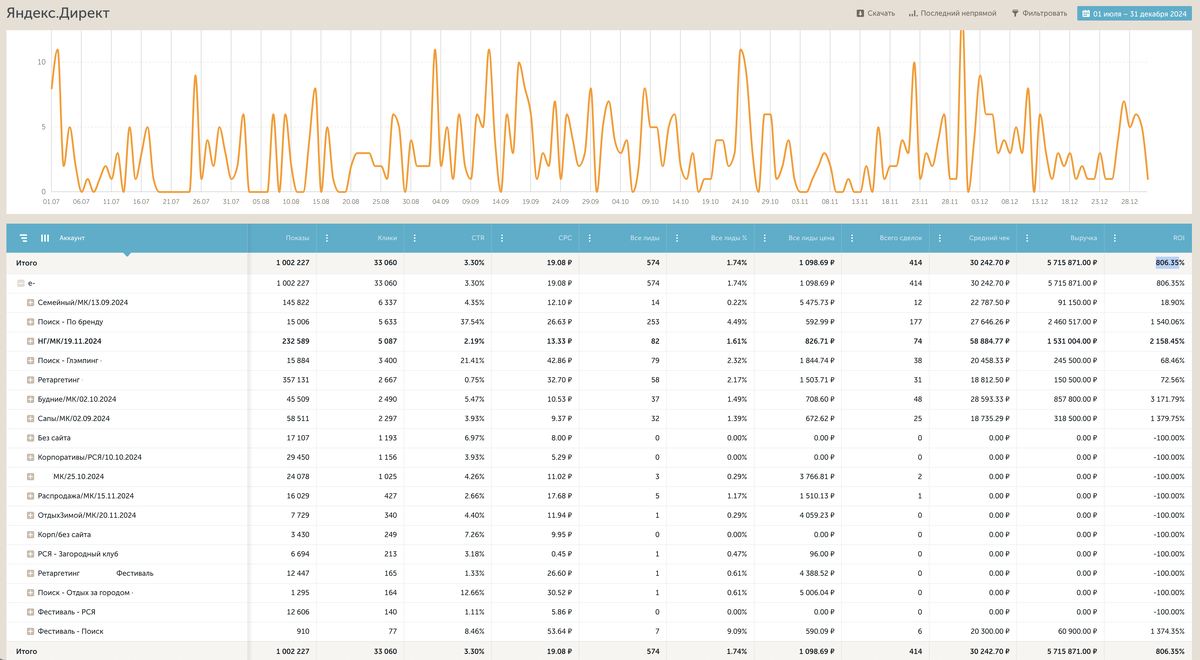
Task: Expand the Сапы/МК/02.09.2024 campaign
Action: pyautogui.click(x=30, y=418)
